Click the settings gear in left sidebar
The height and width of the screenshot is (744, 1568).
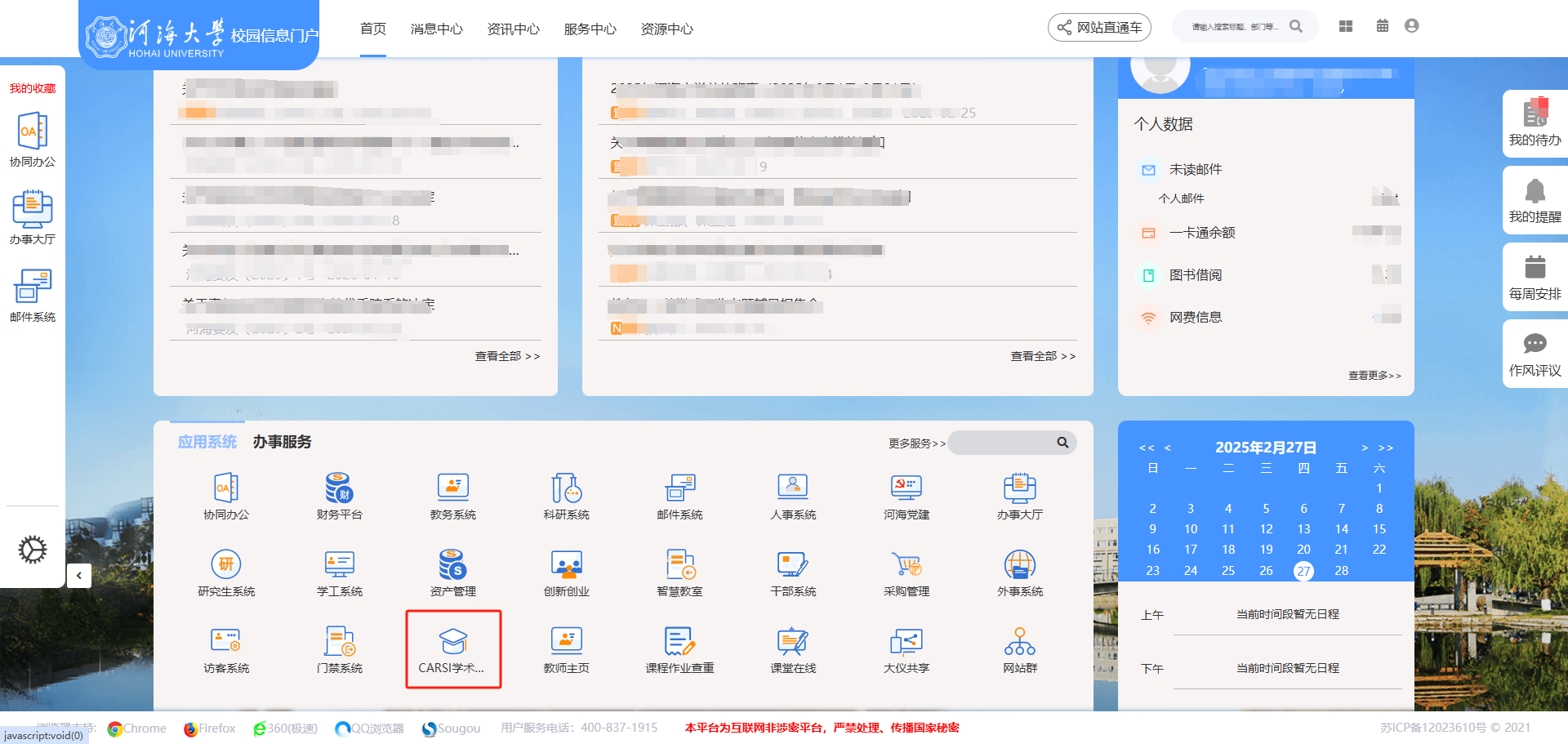click(33, 550)
